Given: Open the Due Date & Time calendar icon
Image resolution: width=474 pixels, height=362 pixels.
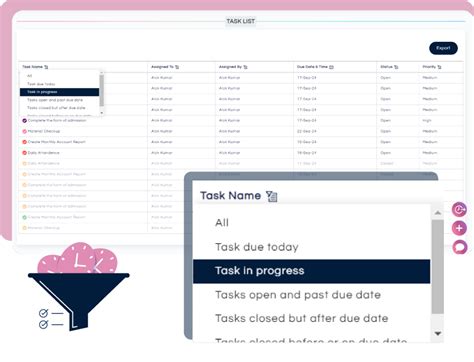Looking at the screenshot, I should pyautogui.click(x=331, y=67).
